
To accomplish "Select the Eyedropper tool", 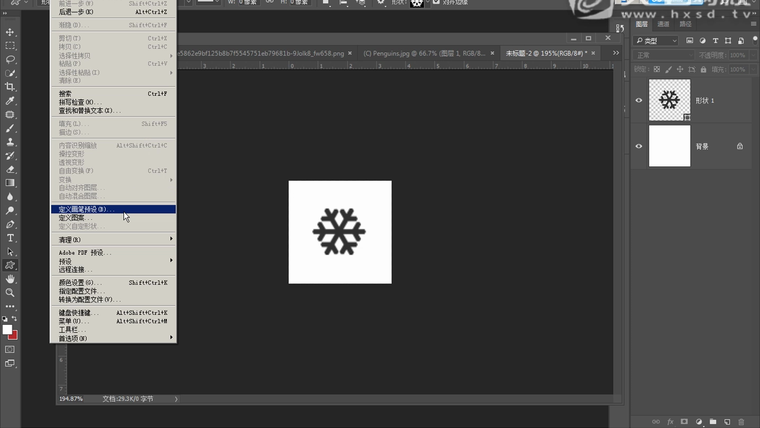I will [x=10, y=101].
